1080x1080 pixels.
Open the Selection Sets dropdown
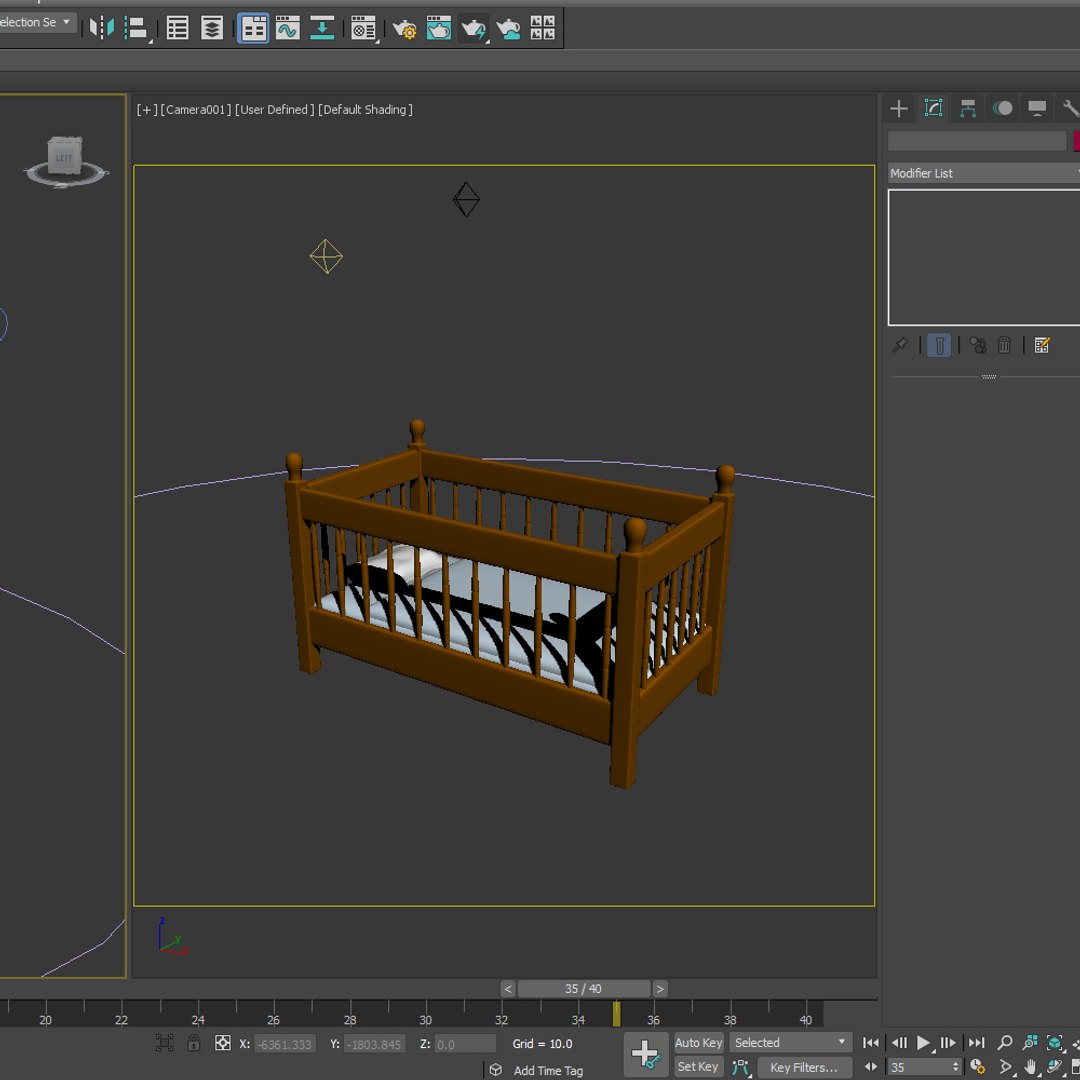pos(37,22)
